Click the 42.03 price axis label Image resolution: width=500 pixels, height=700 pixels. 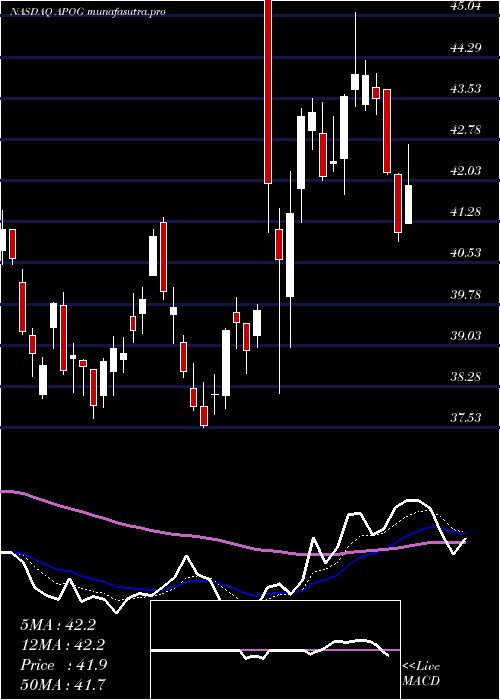464,171
